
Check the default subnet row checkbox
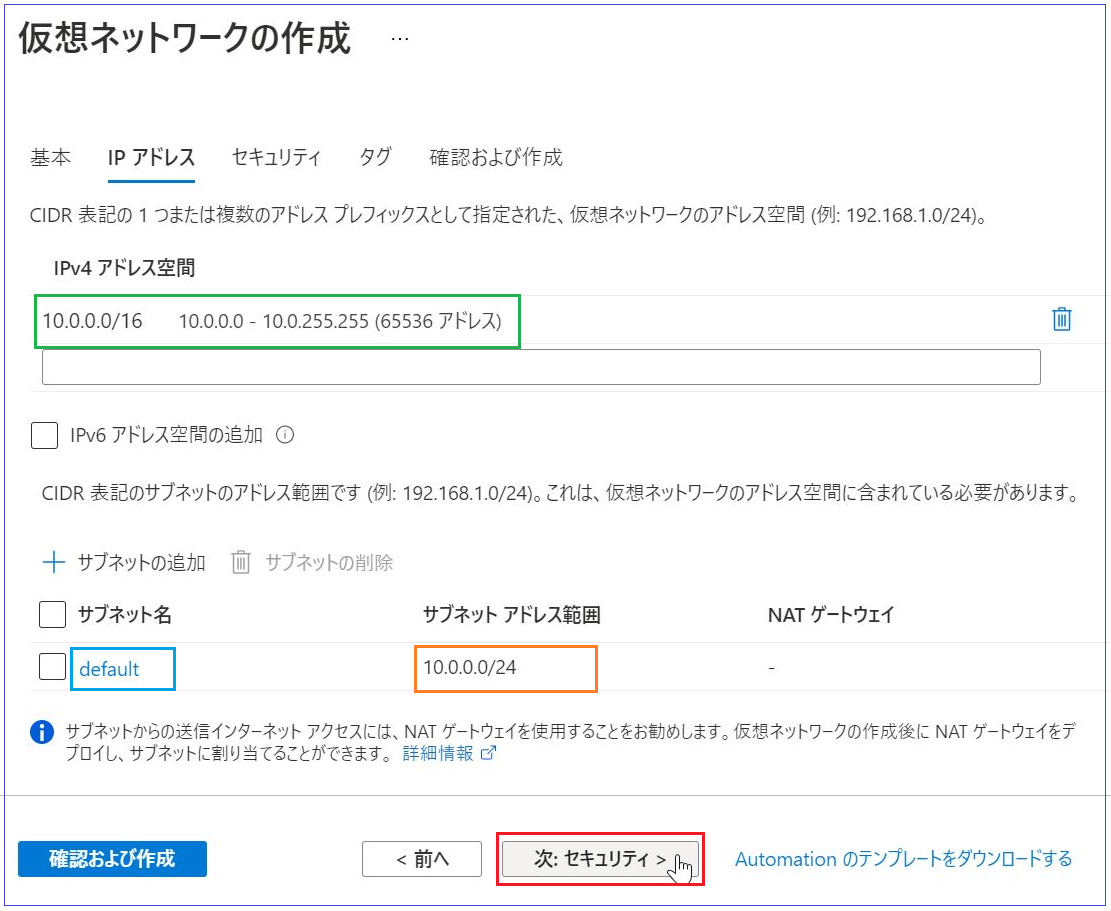52,667
